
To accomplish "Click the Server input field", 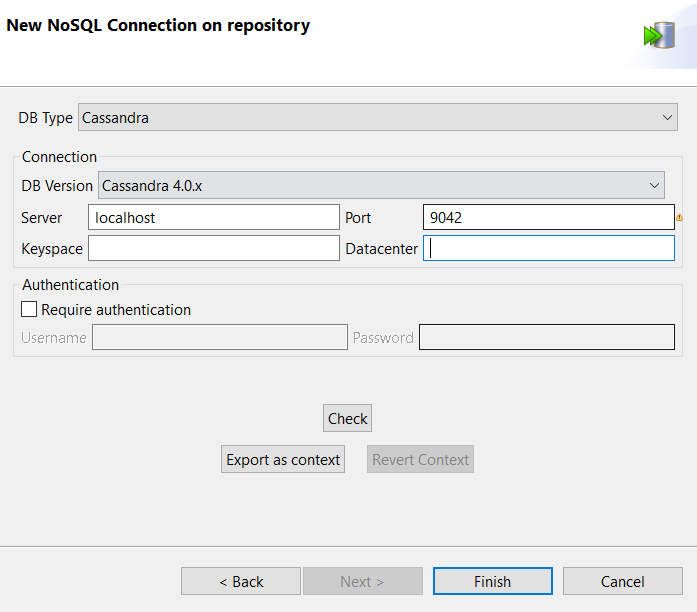I will (214, 217).
